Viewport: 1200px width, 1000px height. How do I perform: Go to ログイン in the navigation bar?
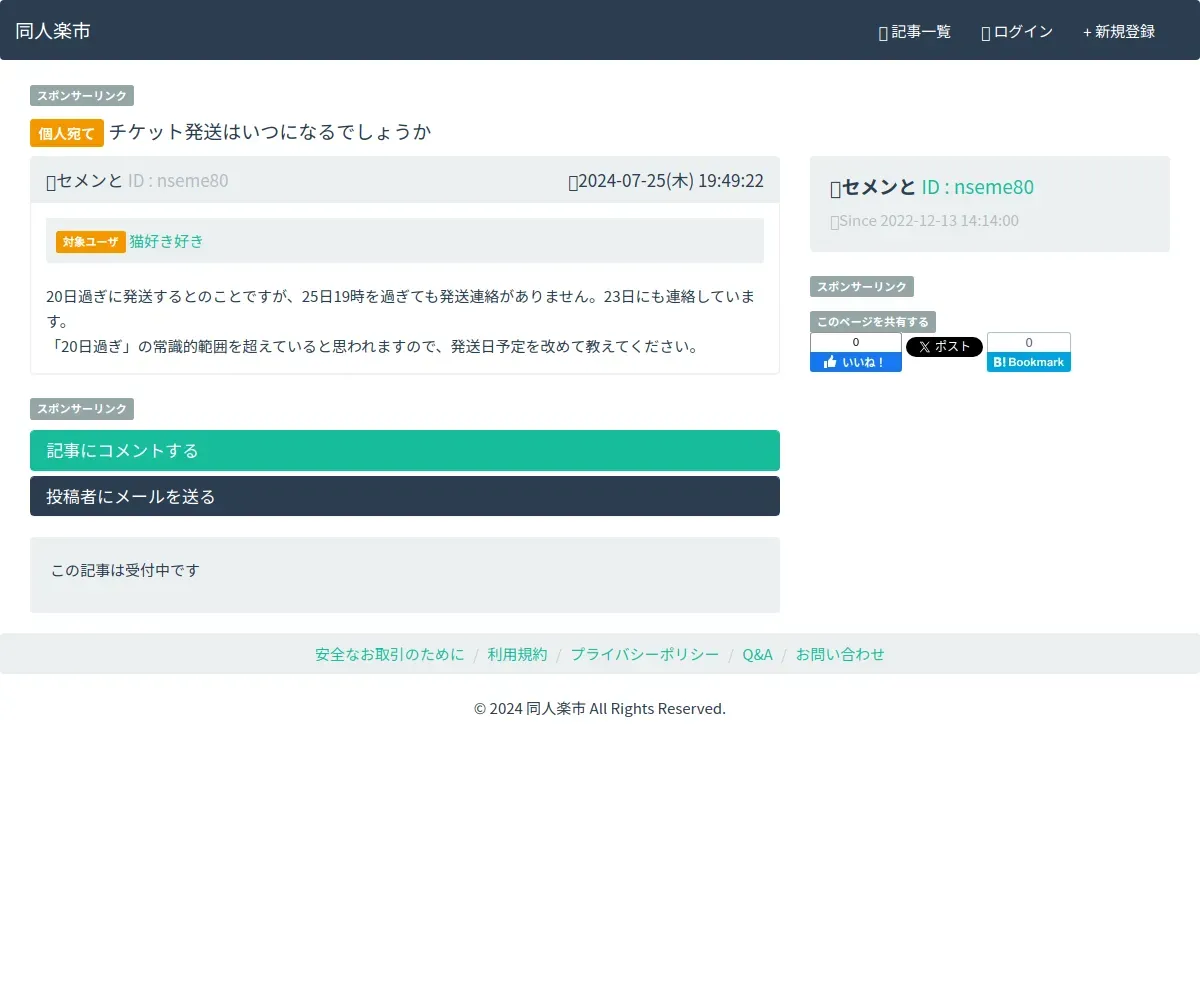[1017, 32]
